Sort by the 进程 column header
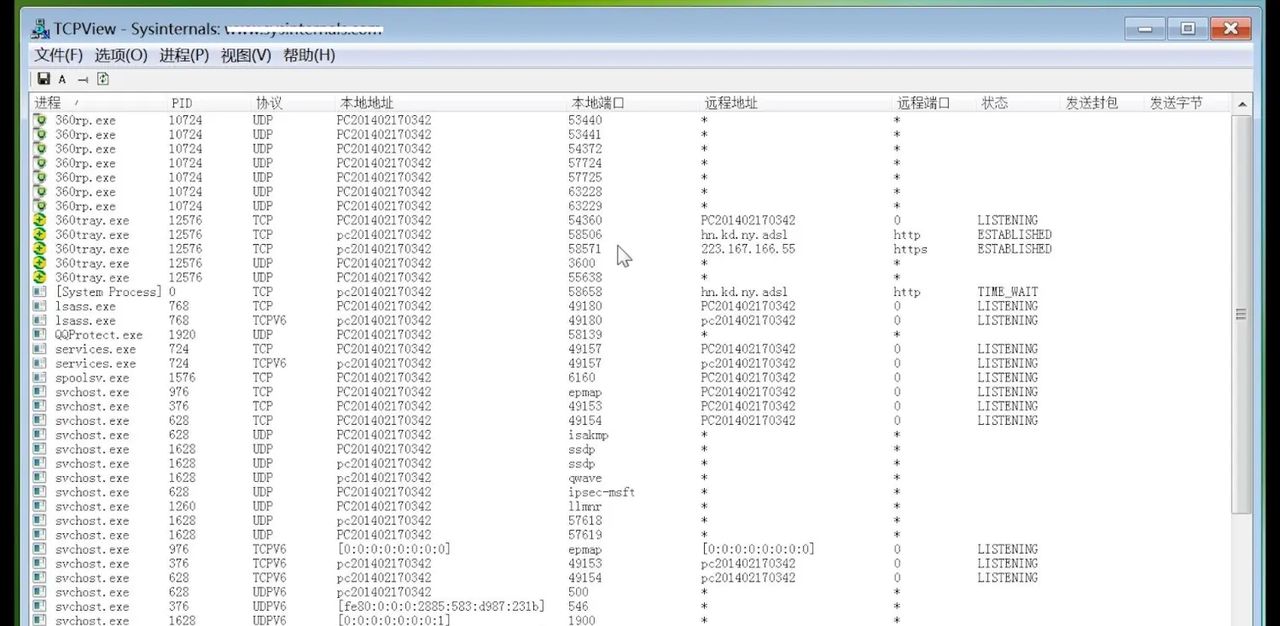Viewport: 1280px width, 626px height. (x=47, y=101)
